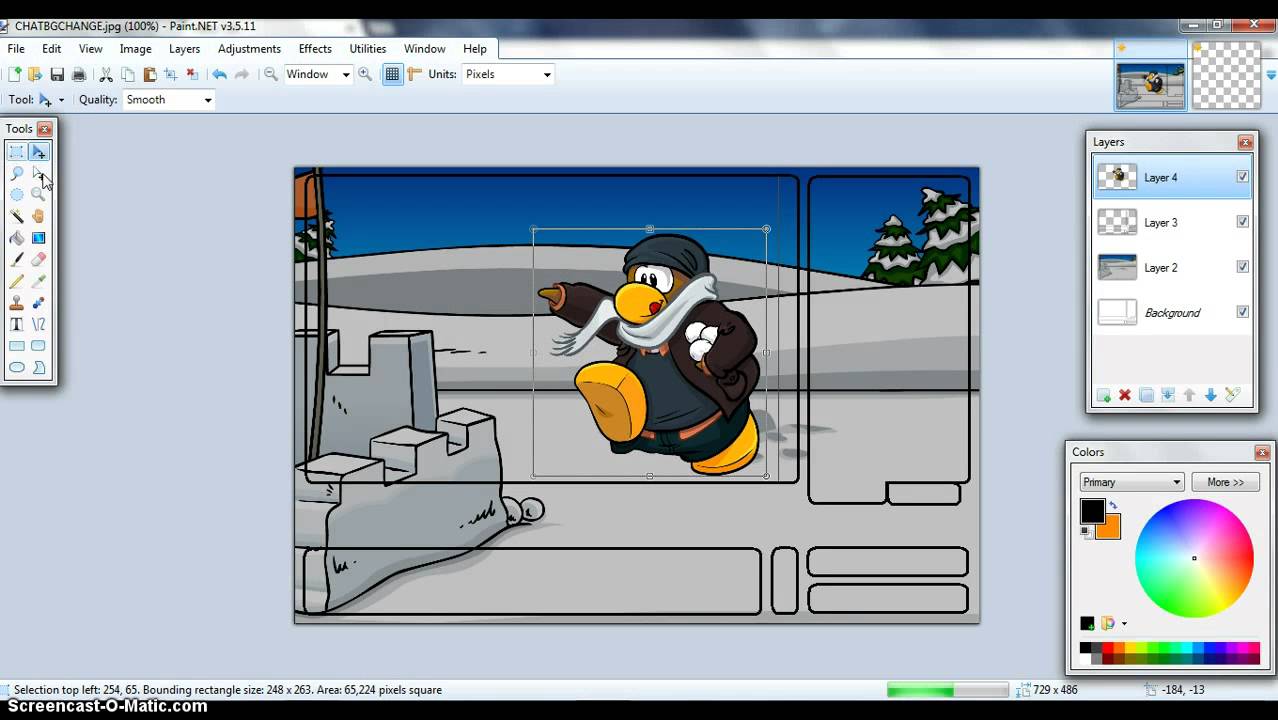Click the Crop to Selection icon
The width and height of the screenshot is (1278, 720).
(x=170, y=74)
